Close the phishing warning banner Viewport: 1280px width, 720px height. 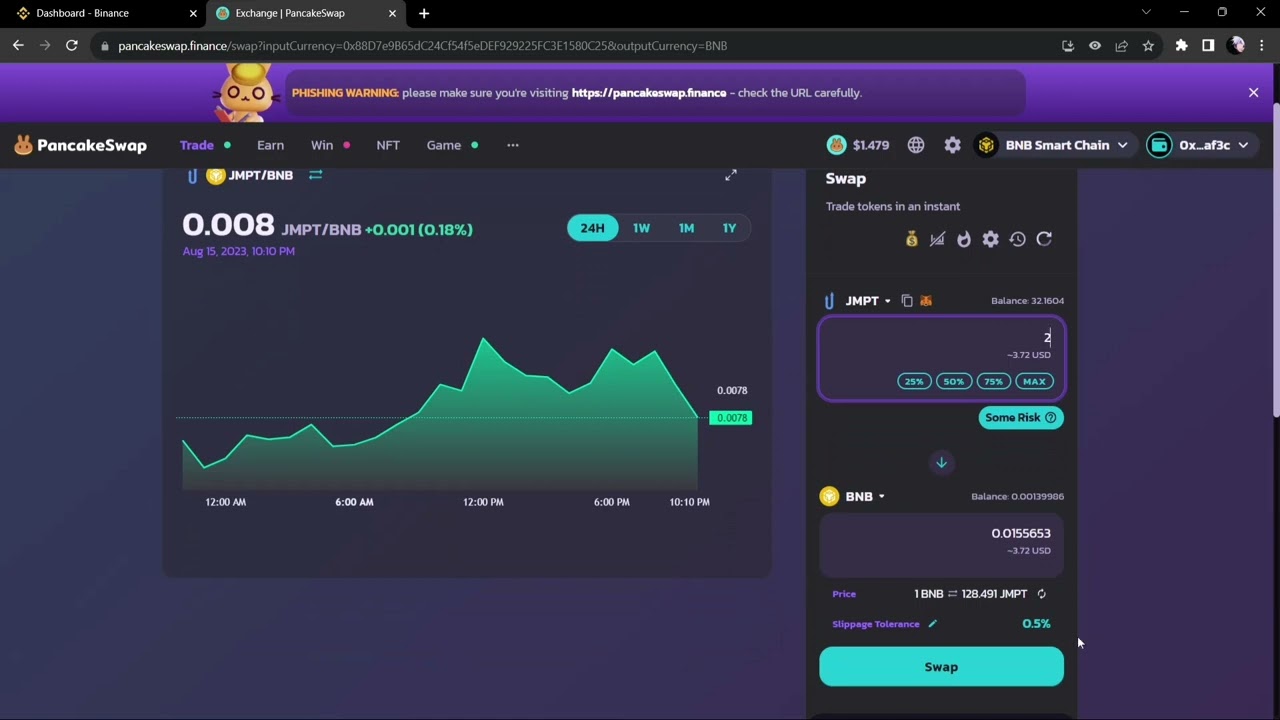coord(1253,92)
